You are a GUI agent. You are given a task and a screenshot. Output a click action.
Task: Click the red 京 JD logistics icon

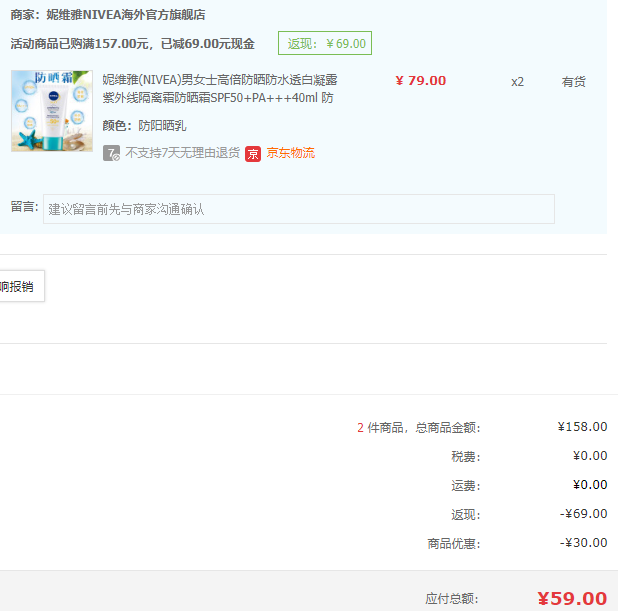point(253,153)
